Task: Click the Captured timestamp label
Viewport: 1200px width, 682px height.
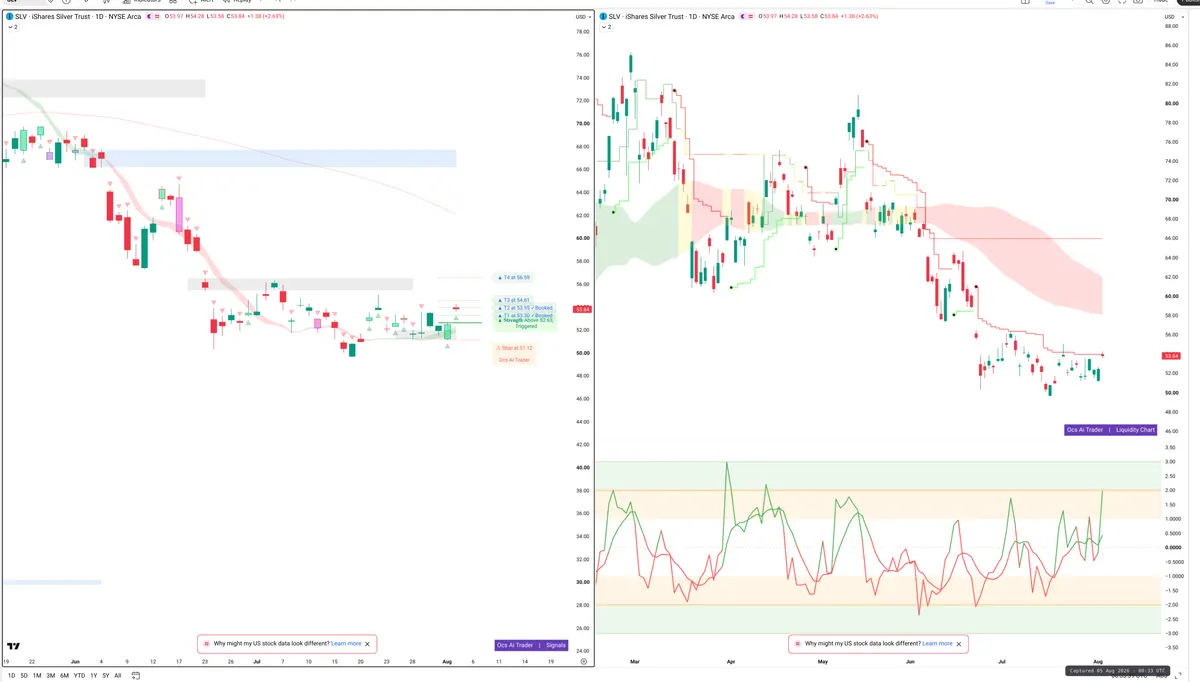Action: pos(1117,671)
